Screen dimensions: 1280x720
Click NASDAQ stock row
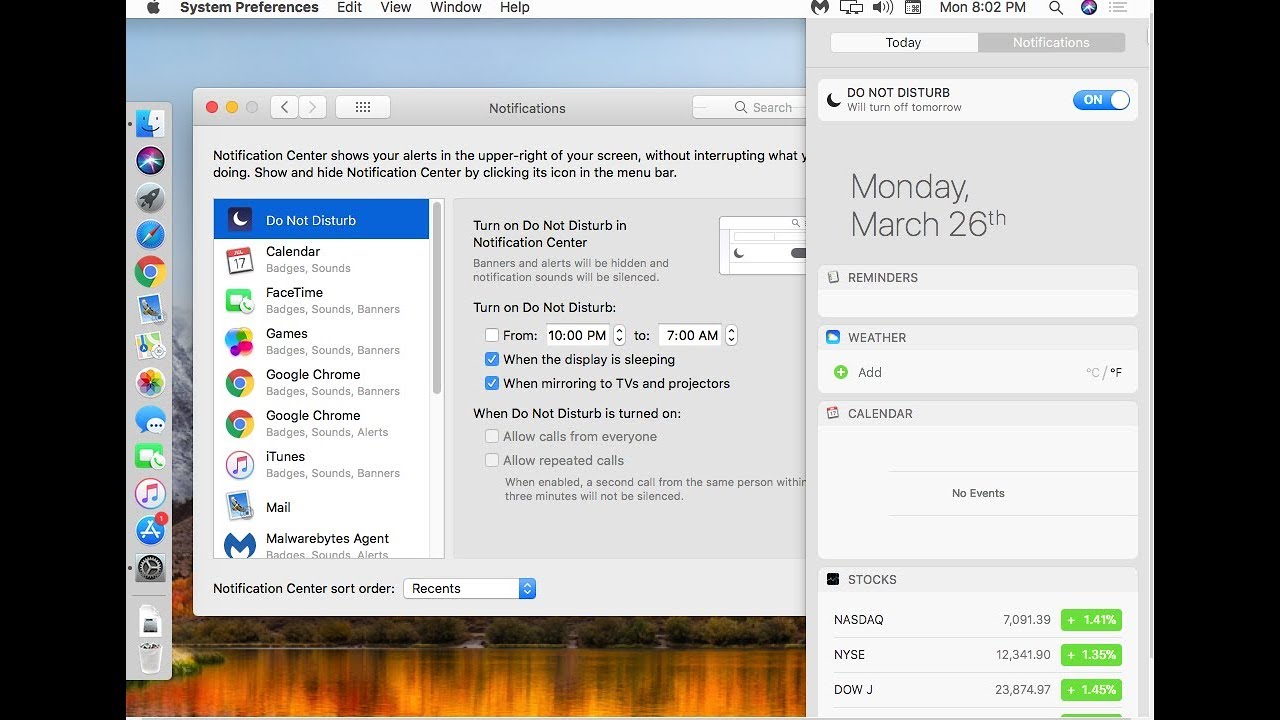click(x=978, y=620)
